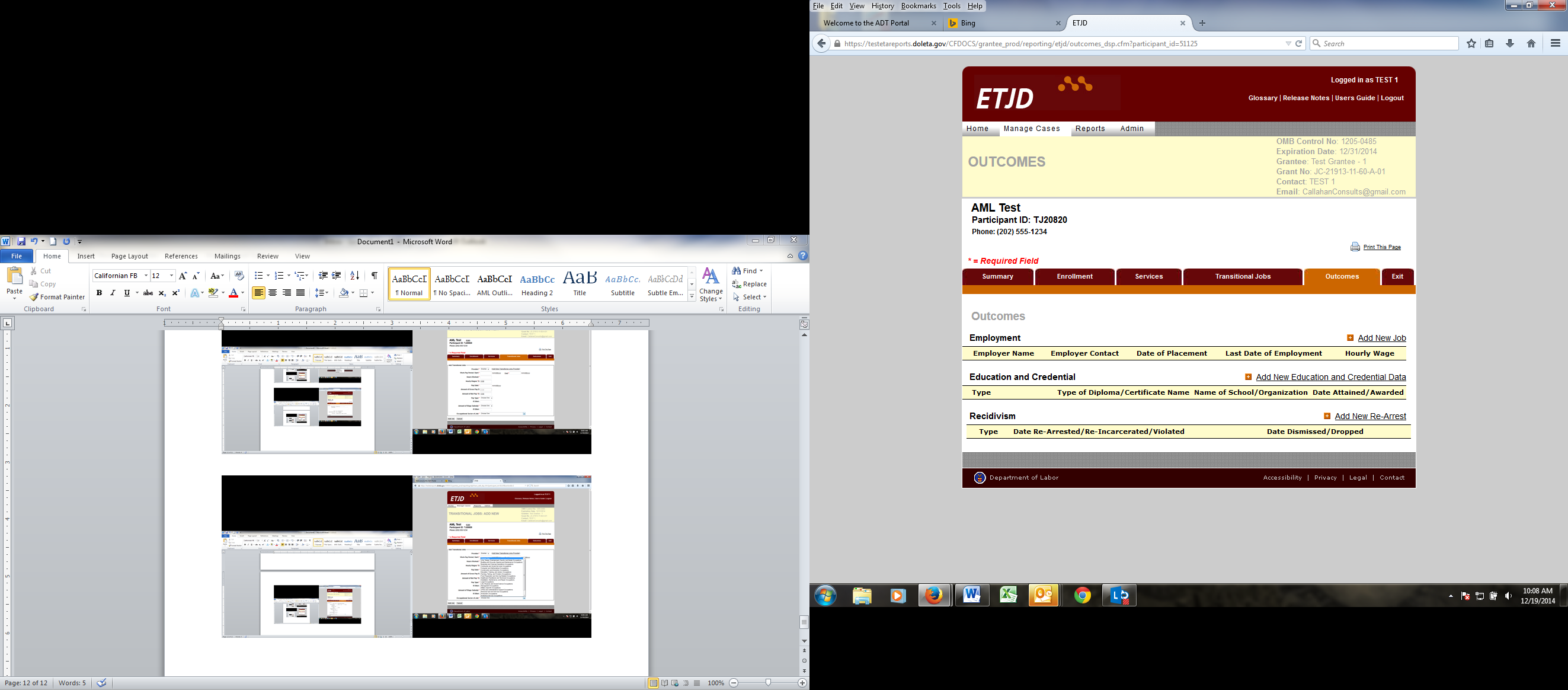Click the Firefox home icon
Viewport: 1568px width, 690px height.
[1531, 43]
